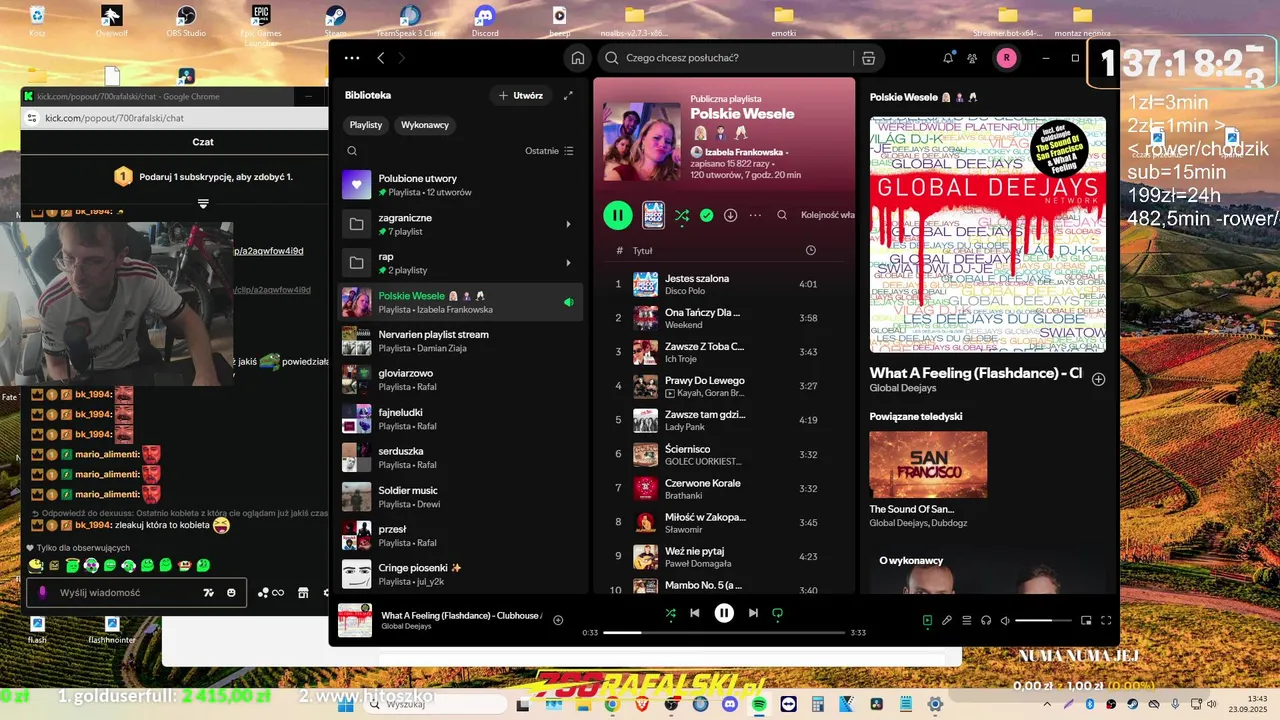Search within the library using the magnifier icon
This screenshot has height=720, width=1280.
pos(352,151)
